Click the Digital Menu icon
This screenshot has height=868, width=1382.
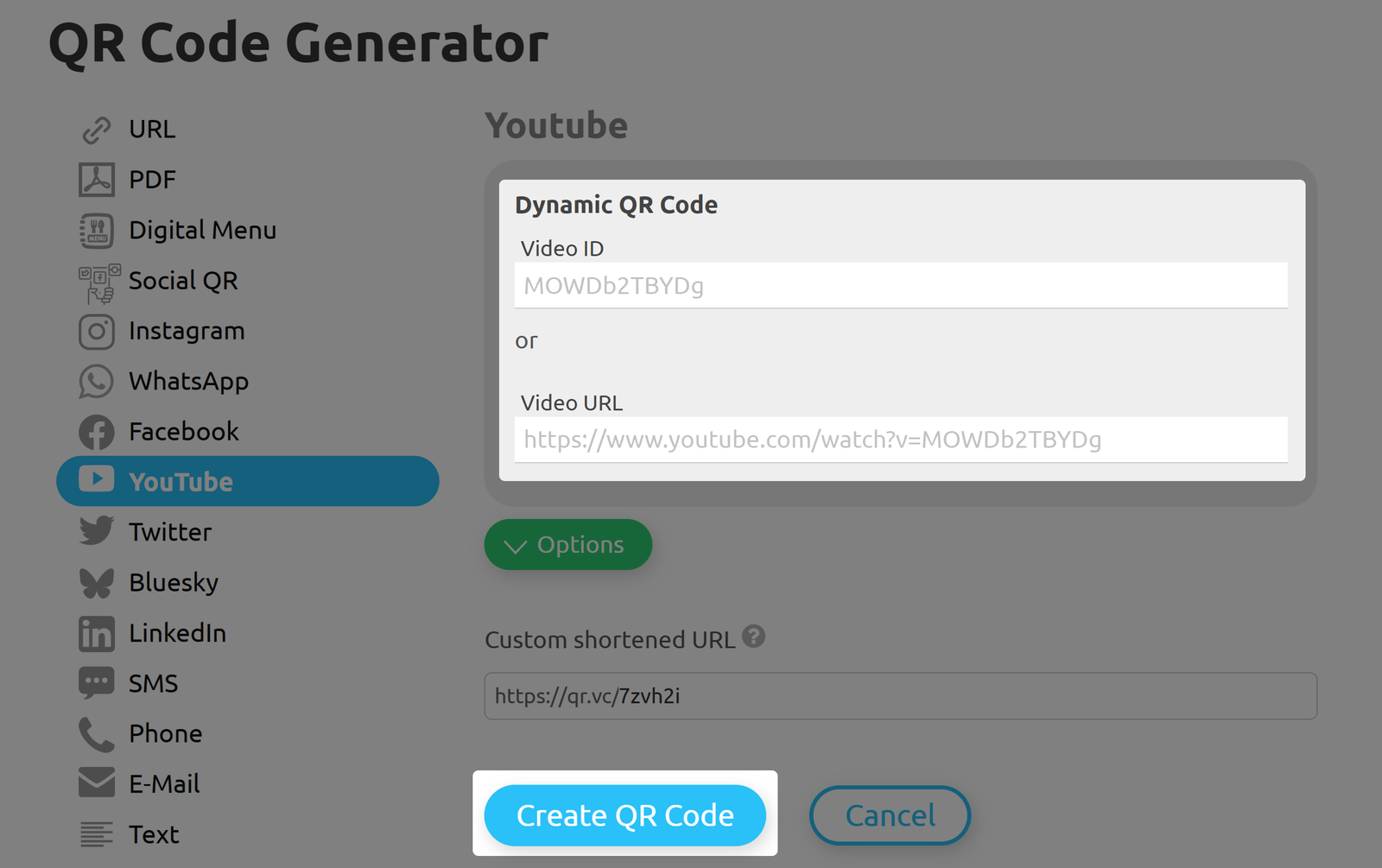97,231
